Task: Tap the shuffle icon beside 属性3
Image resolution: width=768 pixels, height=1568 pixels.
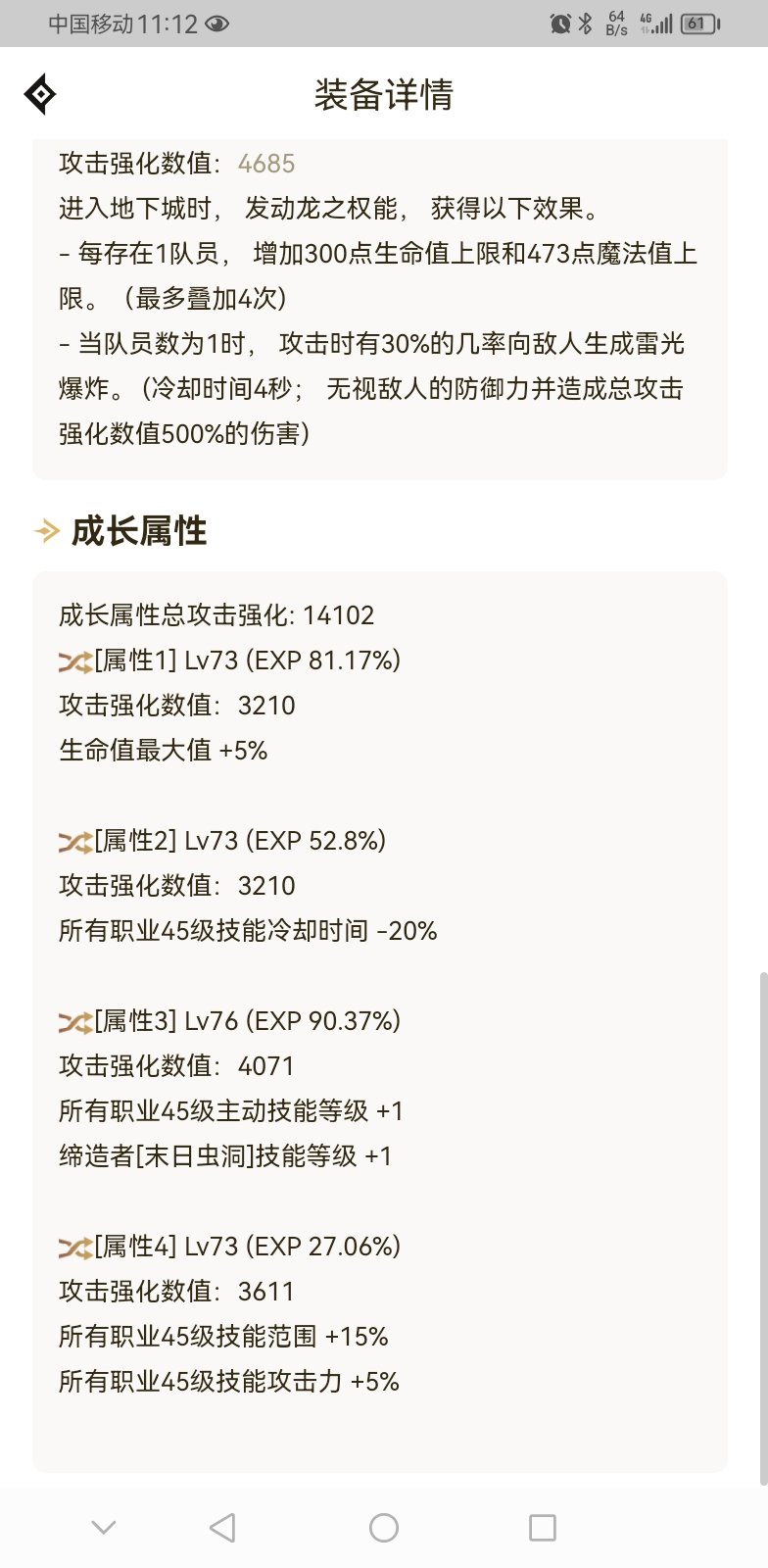Action: 74,1023
